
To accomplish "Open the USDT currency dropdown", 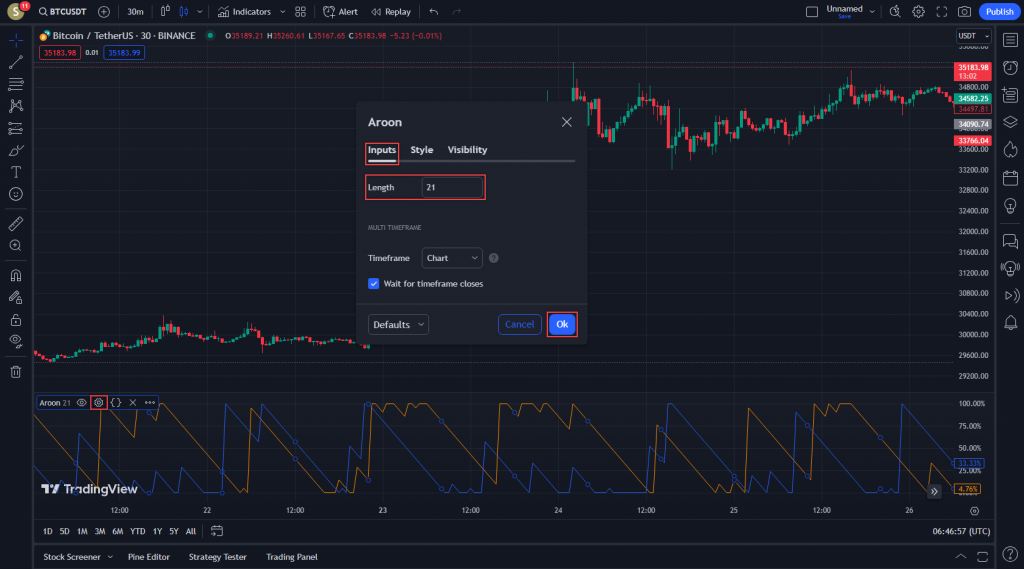I will coord(970,36).
